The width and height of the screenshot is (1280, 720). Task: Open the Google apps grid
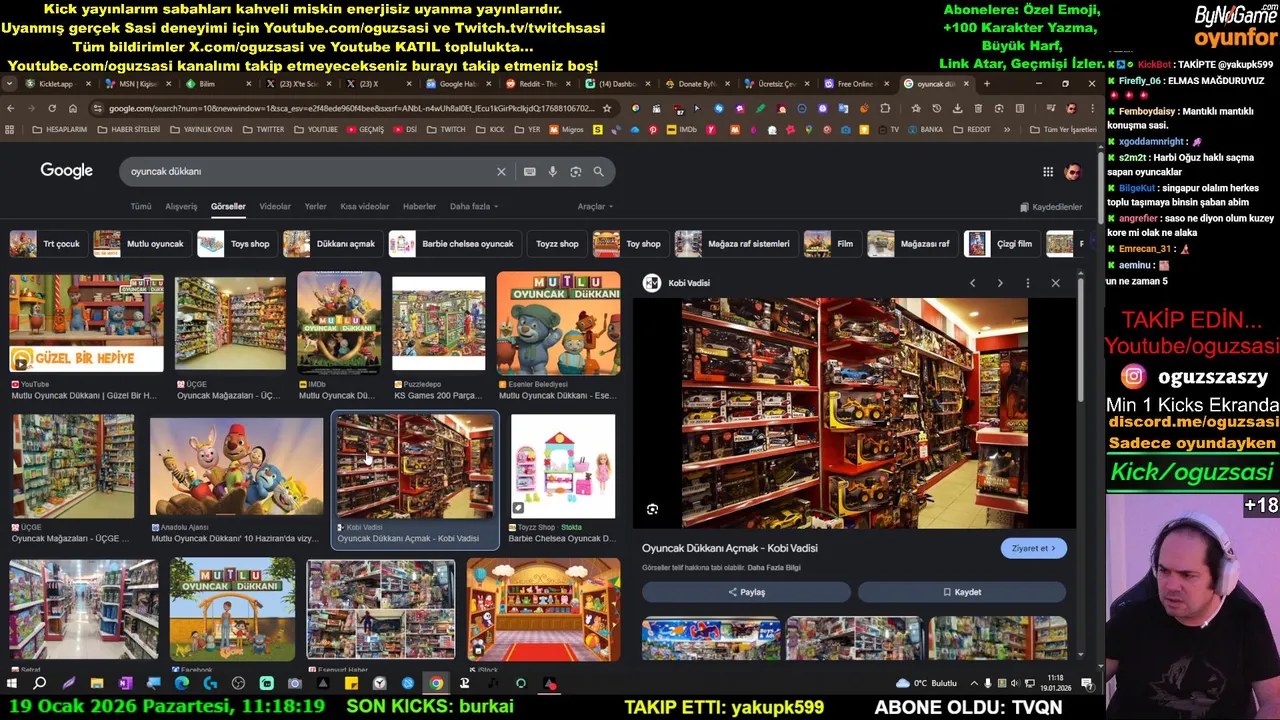[x=1048, y=172]
